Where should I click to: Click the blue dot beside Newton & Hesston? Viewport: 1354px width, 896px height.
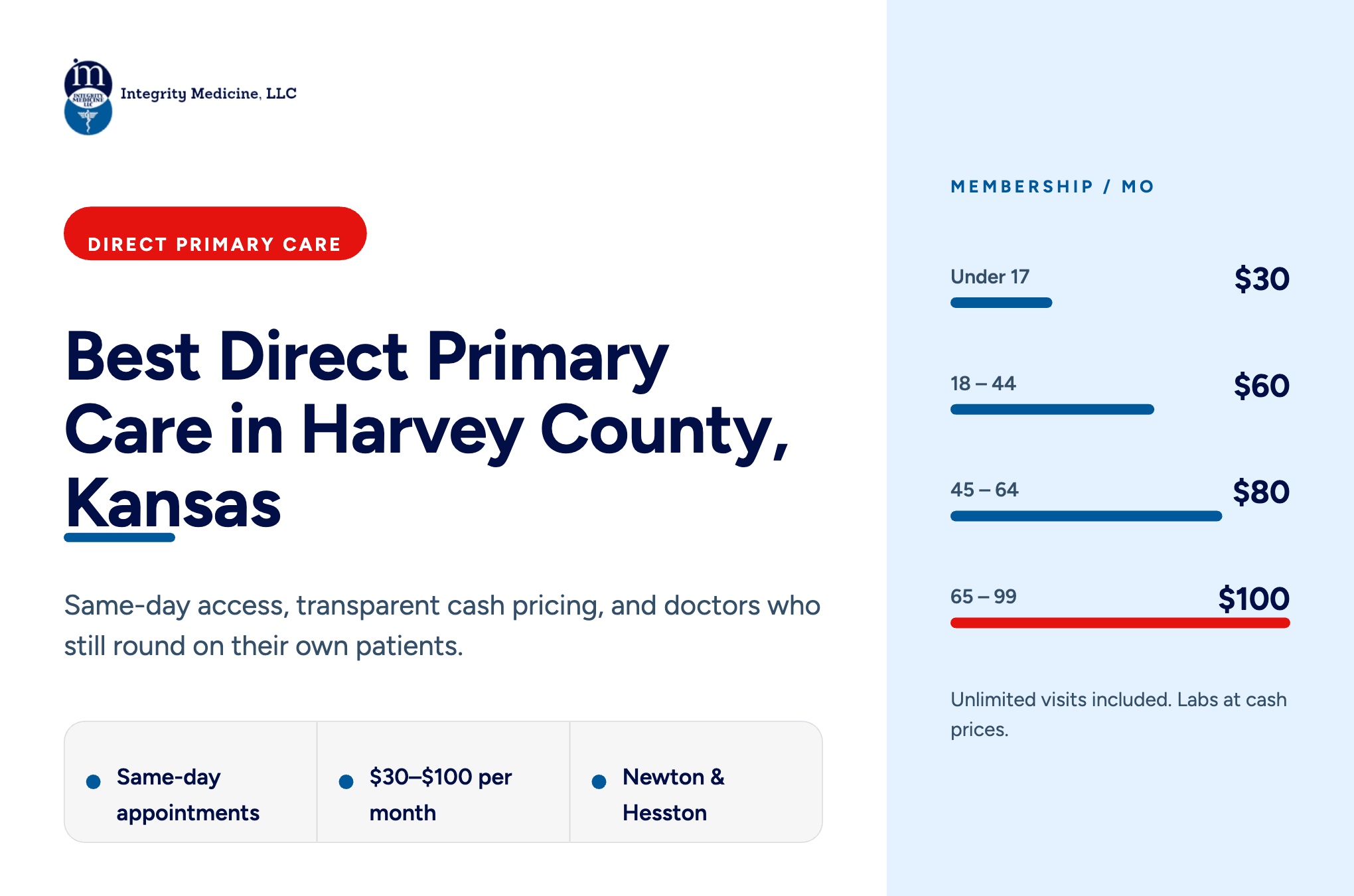(599, 782)
